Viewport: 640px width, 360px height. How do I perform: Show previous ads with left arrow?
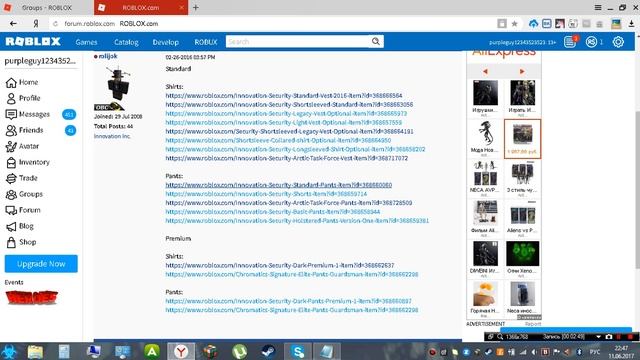tap(485, 71)
